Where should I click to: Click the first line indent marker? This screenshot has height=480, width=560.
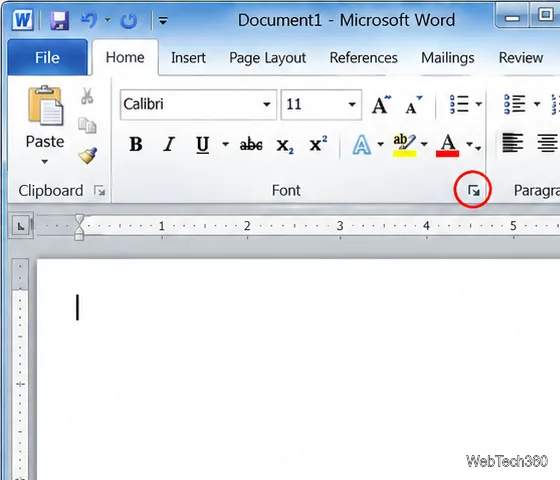pos(79,220)
